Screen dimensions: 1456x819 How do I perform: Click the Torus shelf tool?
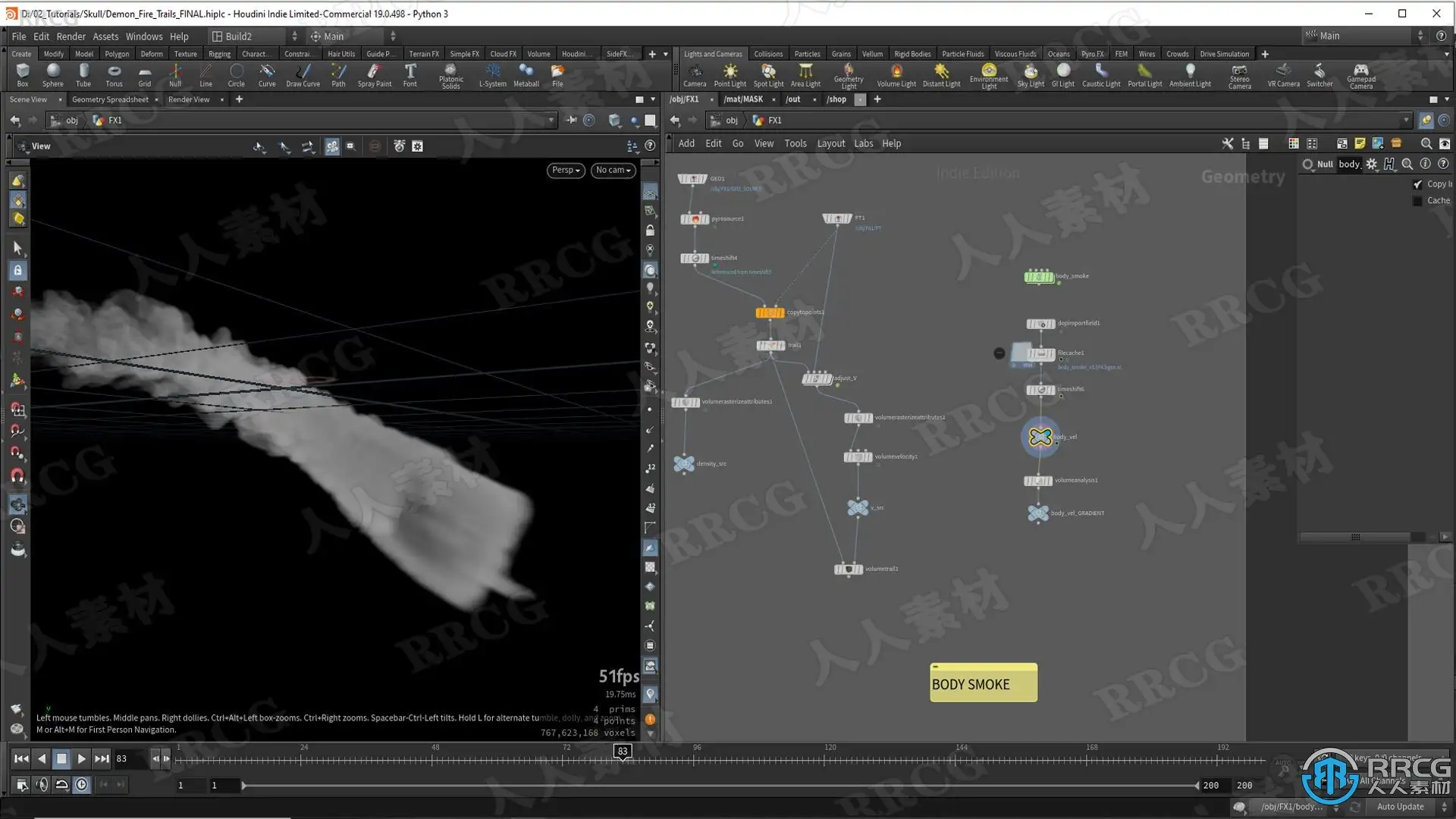tap(114, 74)
